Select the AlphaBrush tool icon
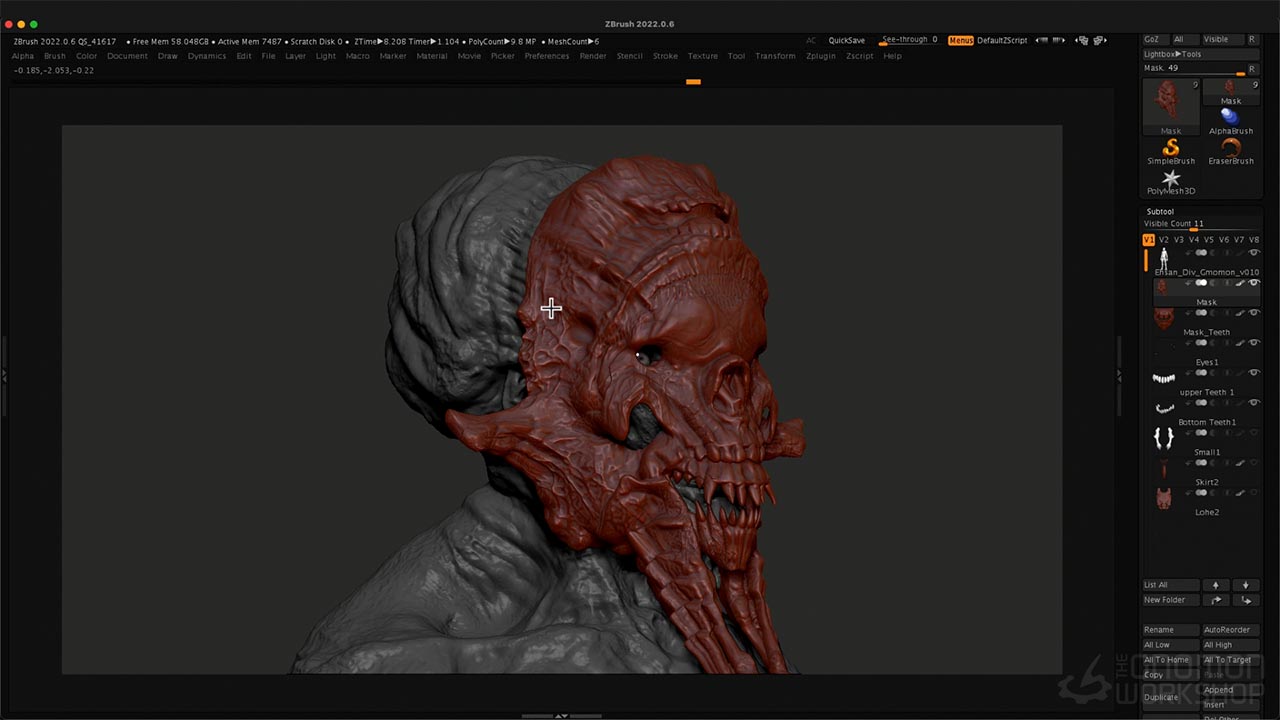Screen dimensions: 1280x720 pyautogui.click(x=1230, y=117)
